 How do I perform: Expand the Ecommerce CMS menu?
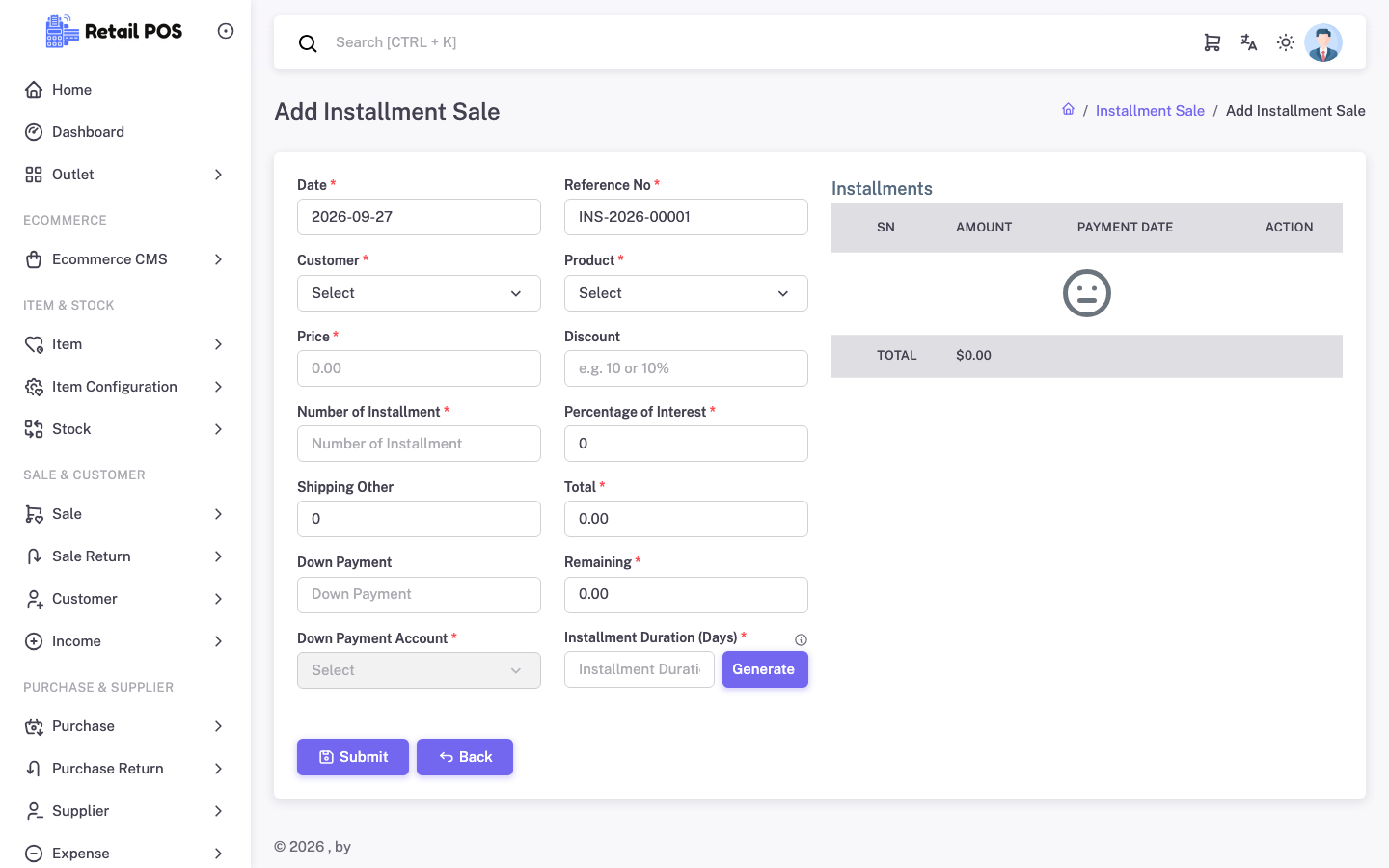tap(125, 259)
